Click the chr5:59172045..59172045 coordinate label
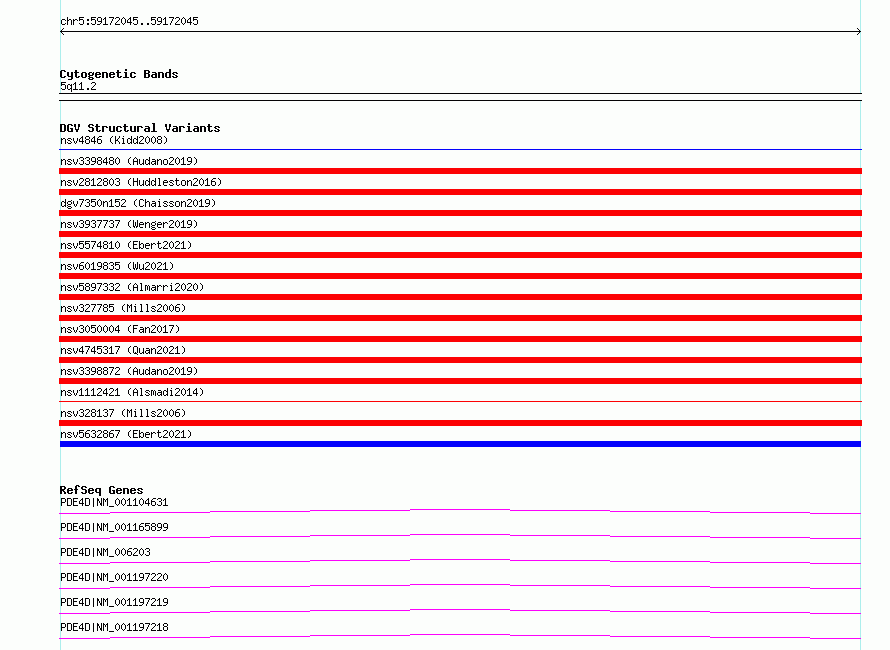Image resolution: width=890 pixels, height=650 pixels. tap(129, 21)
